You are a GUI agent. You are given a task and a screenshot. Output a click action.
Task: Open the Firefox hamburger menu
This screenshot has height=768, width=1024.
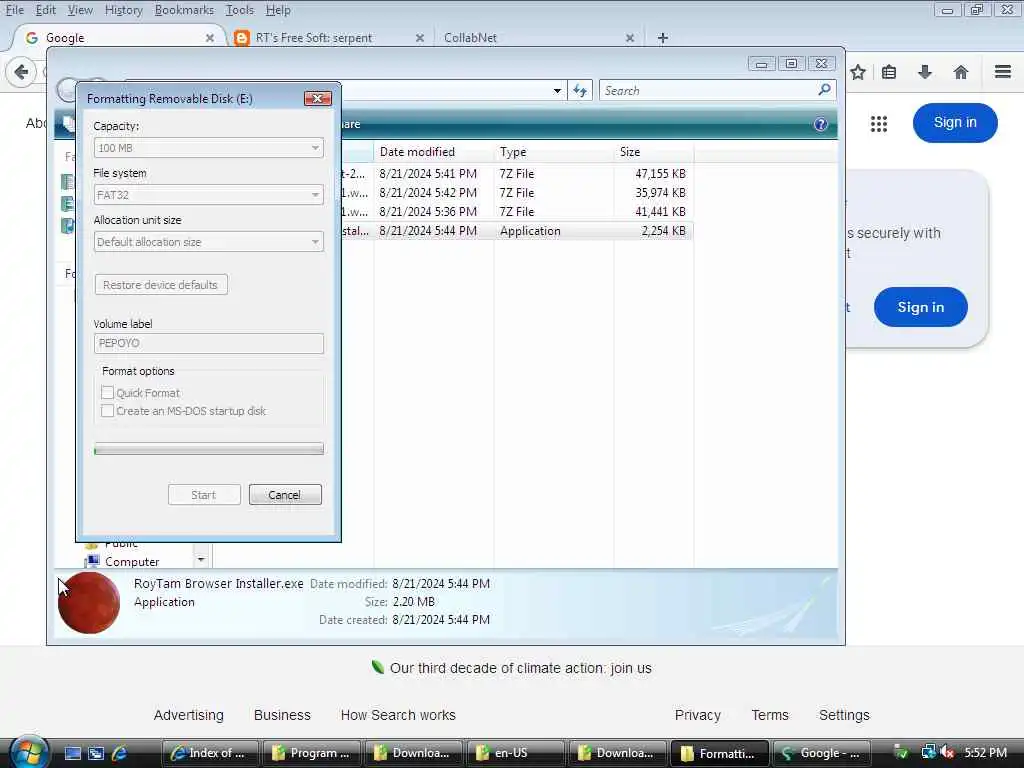click(1003, 72)
